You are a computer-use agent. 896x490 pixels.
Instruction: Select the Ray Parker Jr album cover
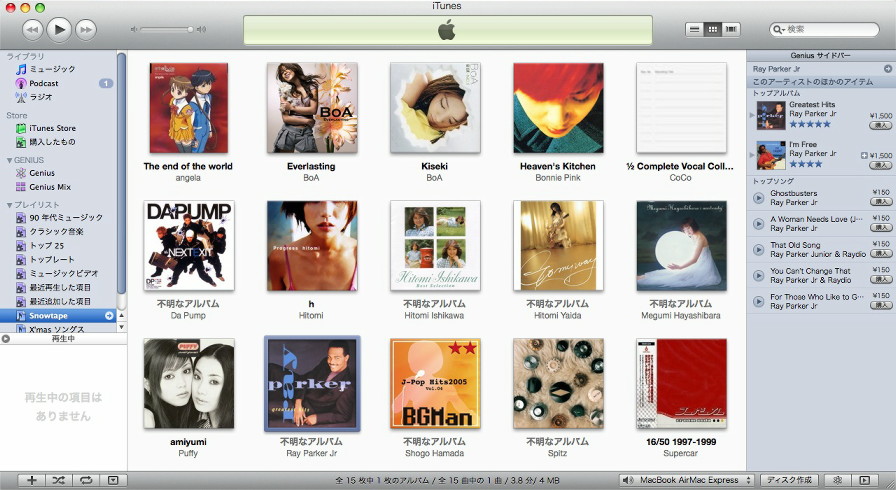[312, 383]
